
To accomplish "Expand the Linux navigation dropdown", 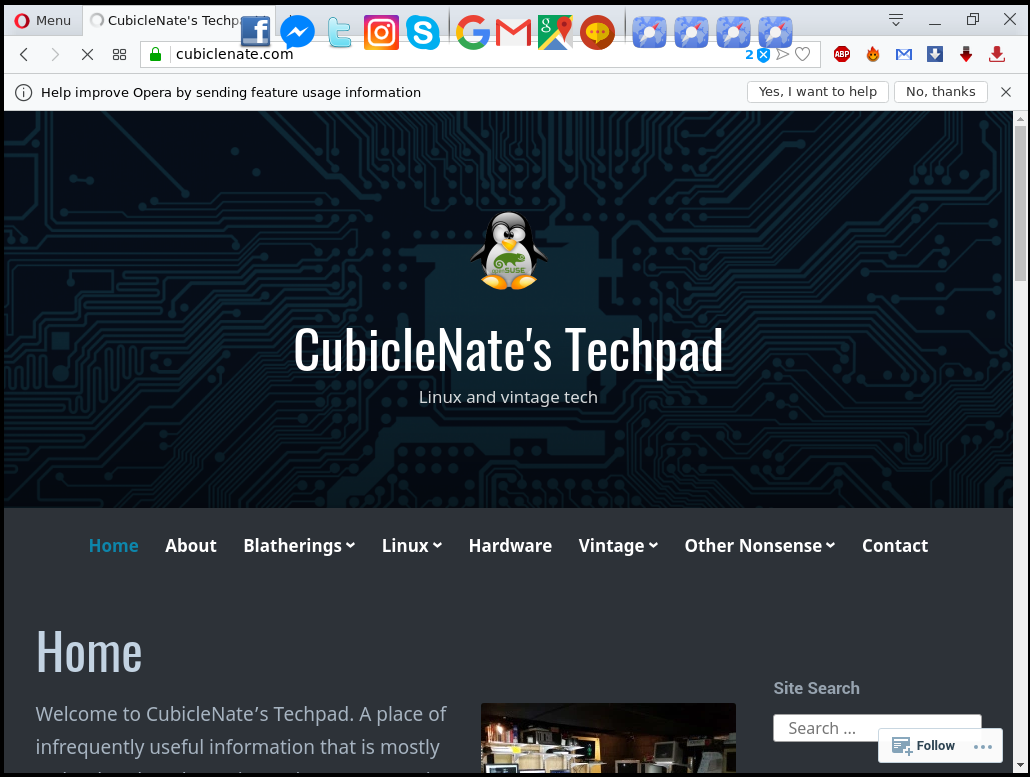I will tap(412, 546).
